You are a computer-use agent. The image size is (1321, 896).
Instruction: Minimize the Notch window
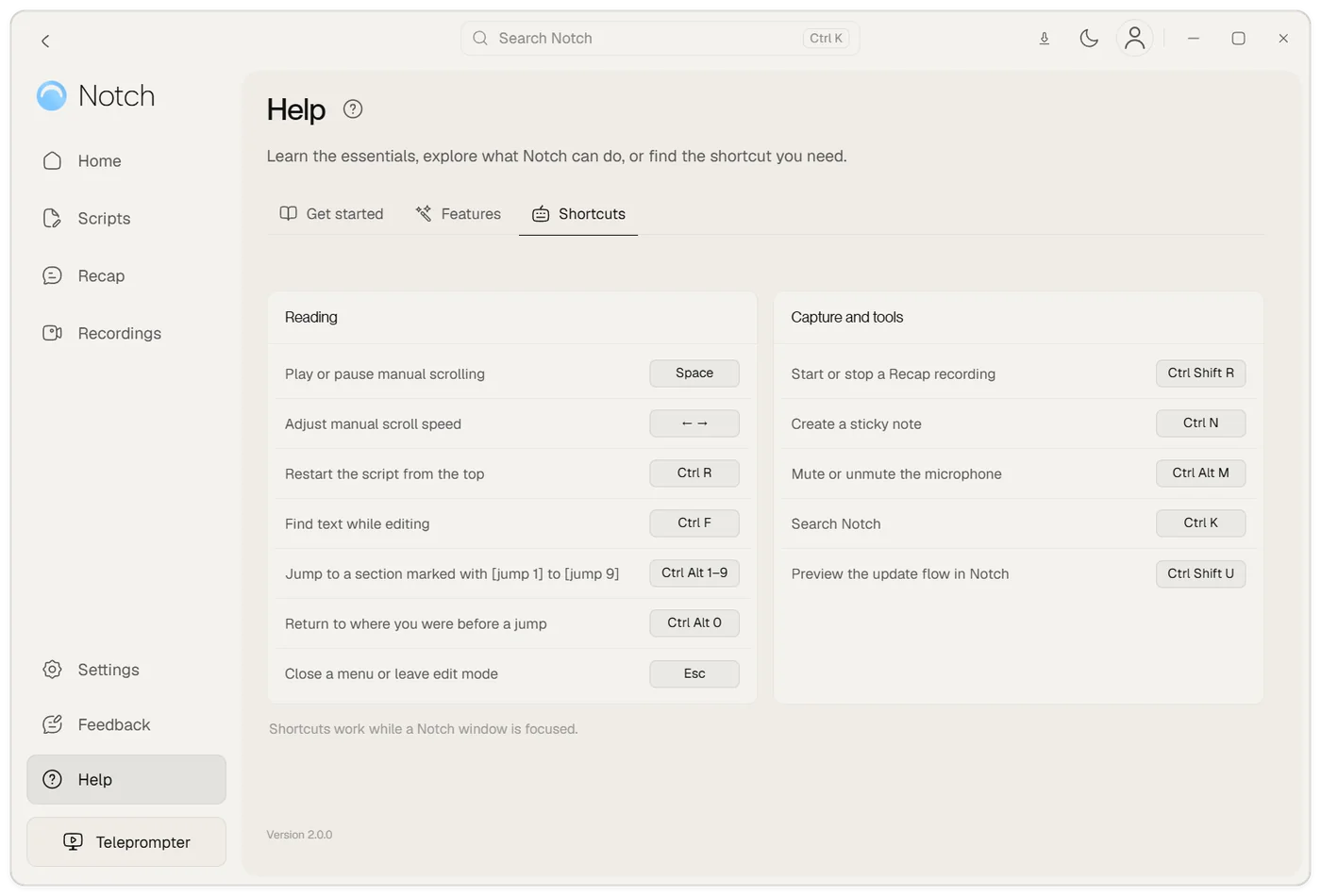point(1194,39)
